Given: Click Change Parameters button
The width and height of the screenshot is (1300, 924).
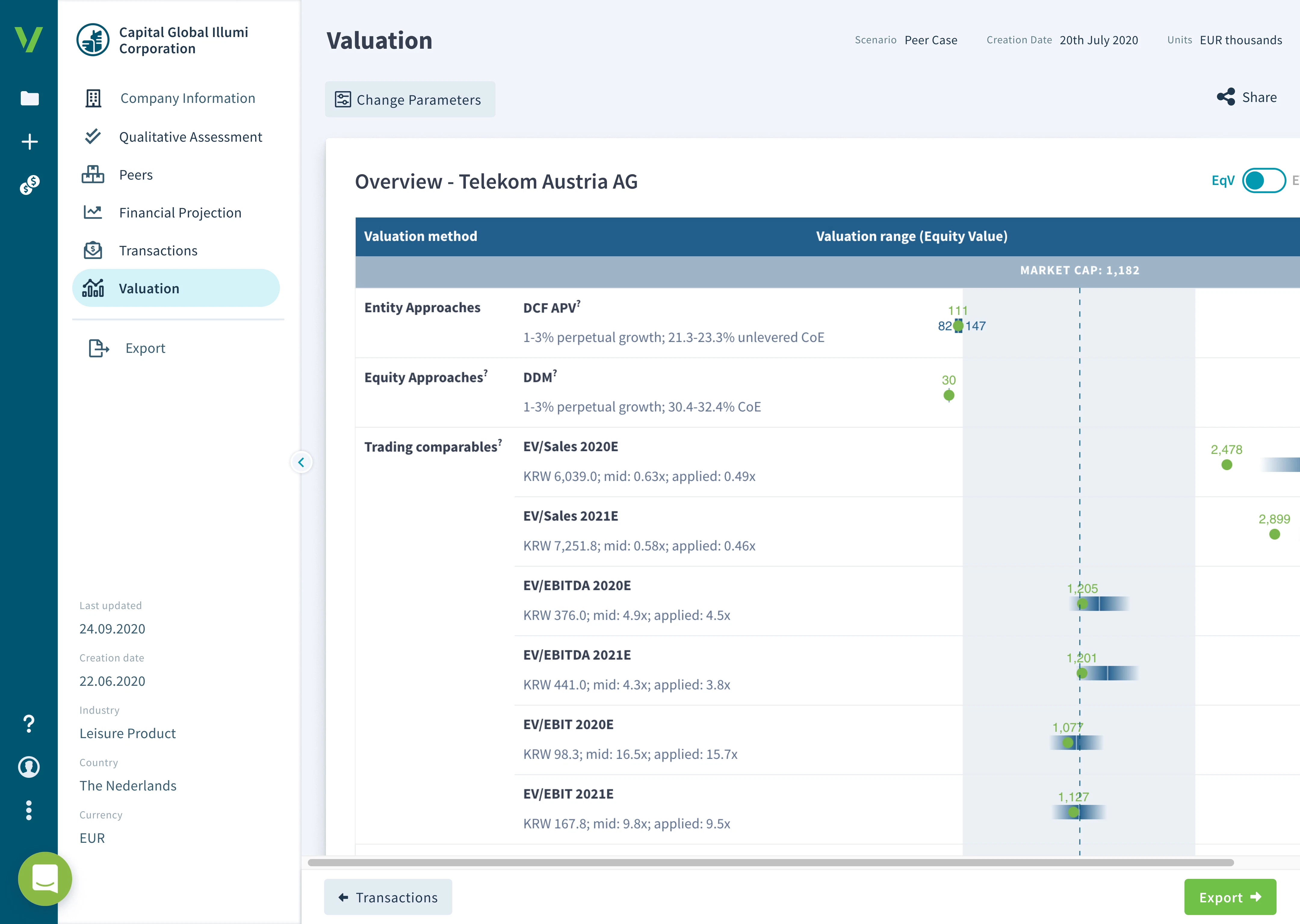Looking at the screenshot, I should coord(410,100).
